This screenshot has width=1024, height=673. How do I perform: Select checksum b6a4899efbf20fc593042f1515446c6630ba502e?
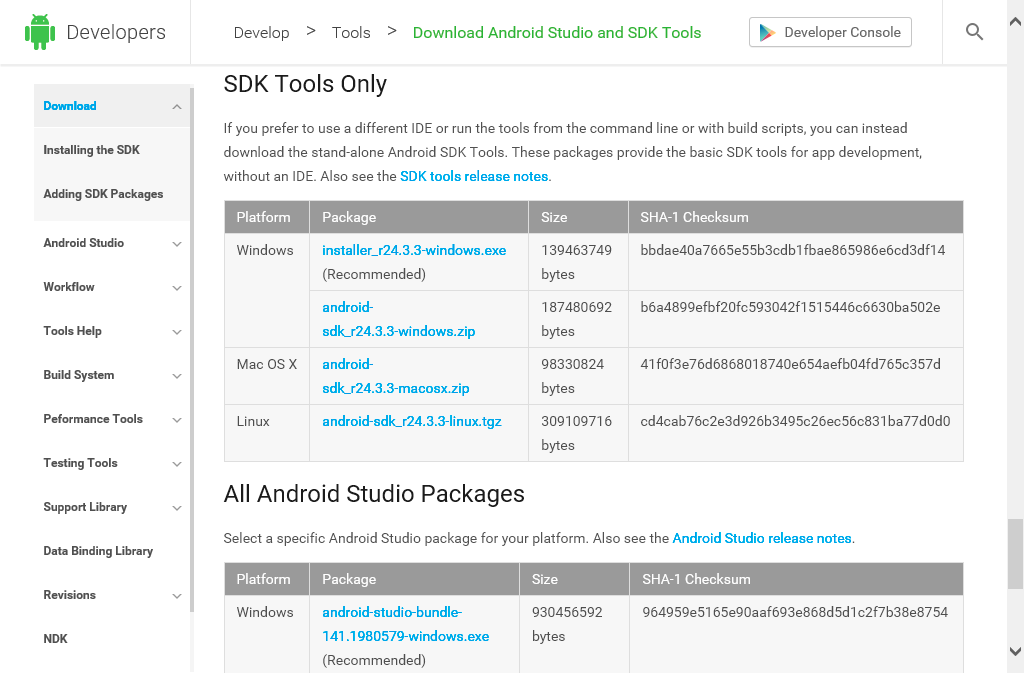(x=790, y=307)
